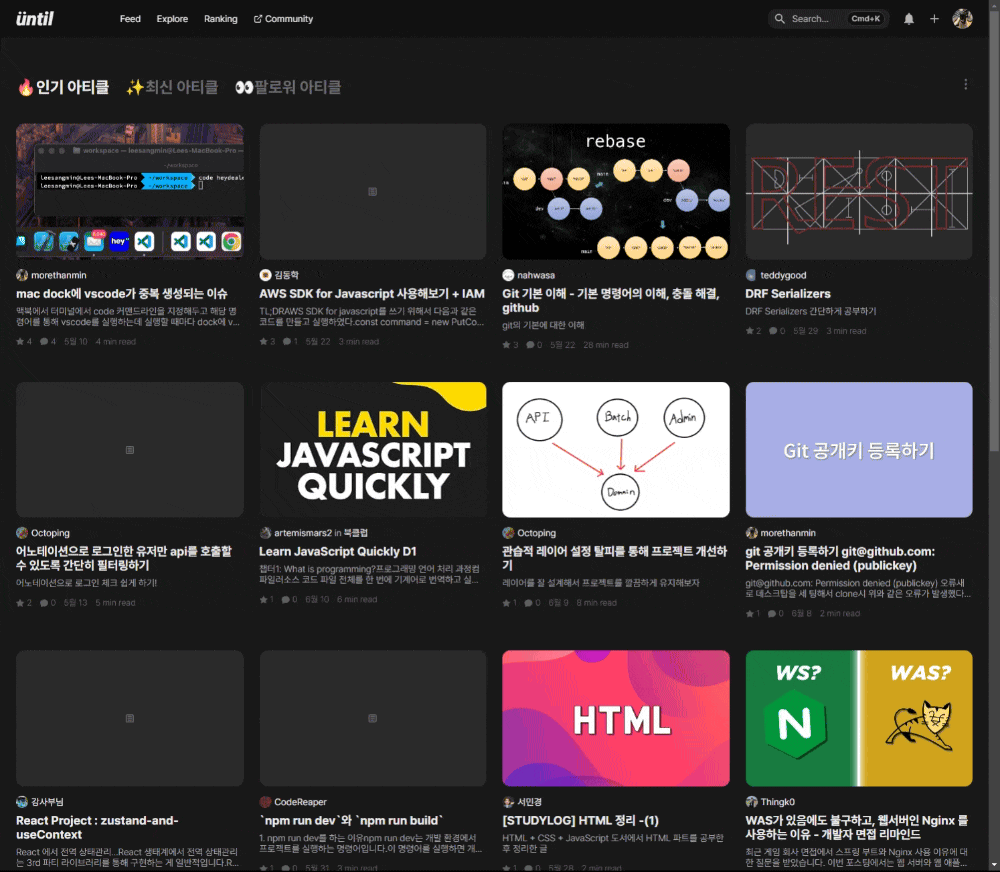Click comment icon on AWS SDK article
Screen dimensions: 1000x872
click(x=286, y=341)
